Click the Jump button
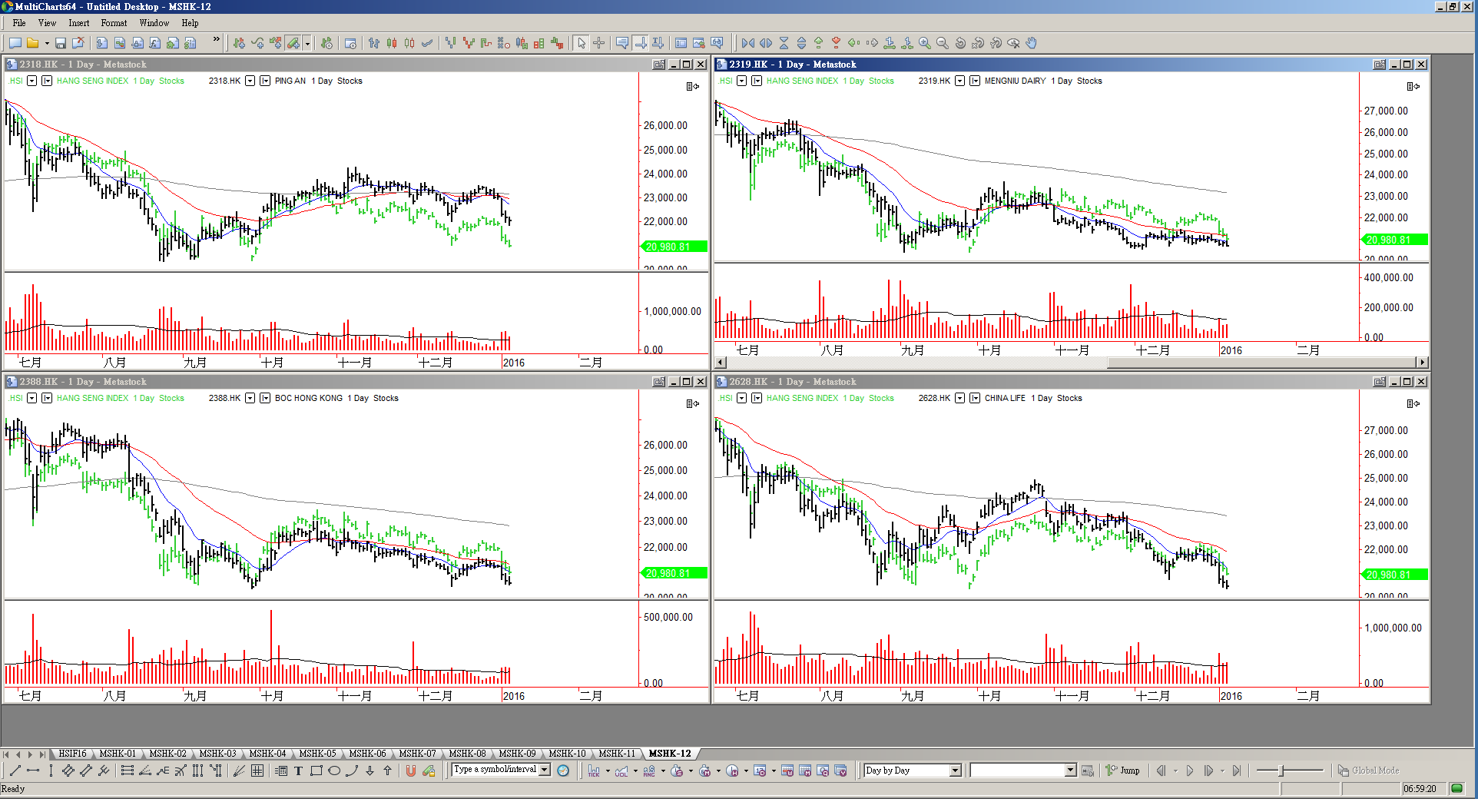This screenshot has width=1478, height=812. click(x=1122, y=771)
